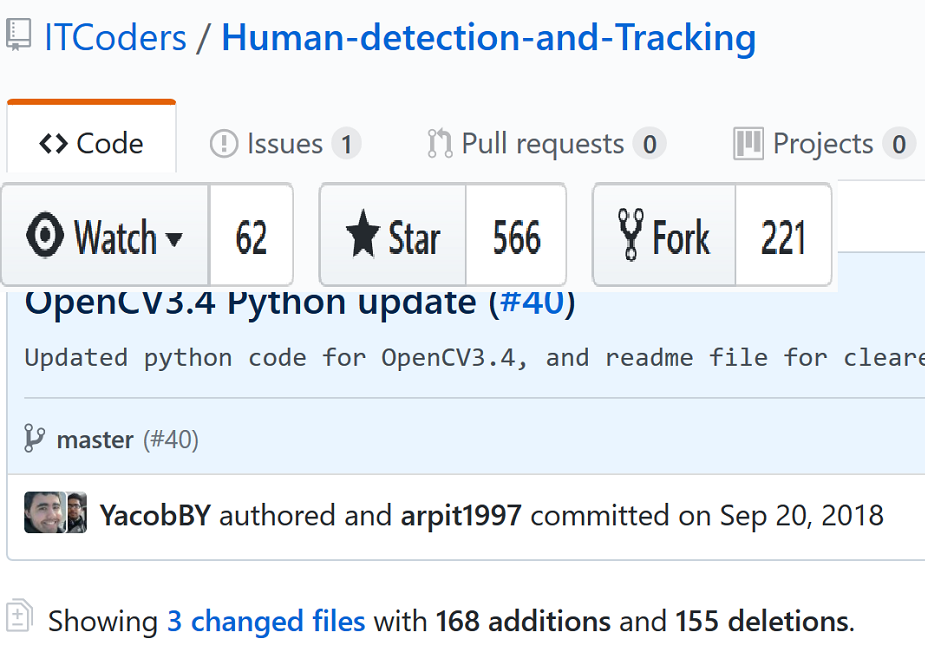Open pull request #40 link in title

click(x=532, y=304)
